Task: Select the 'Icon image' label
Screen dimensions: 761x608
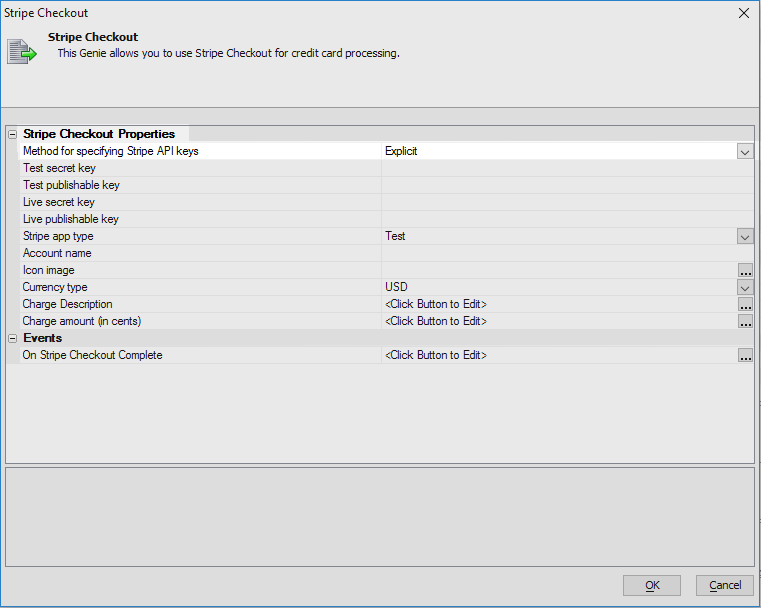Action: tap(49, 270)
